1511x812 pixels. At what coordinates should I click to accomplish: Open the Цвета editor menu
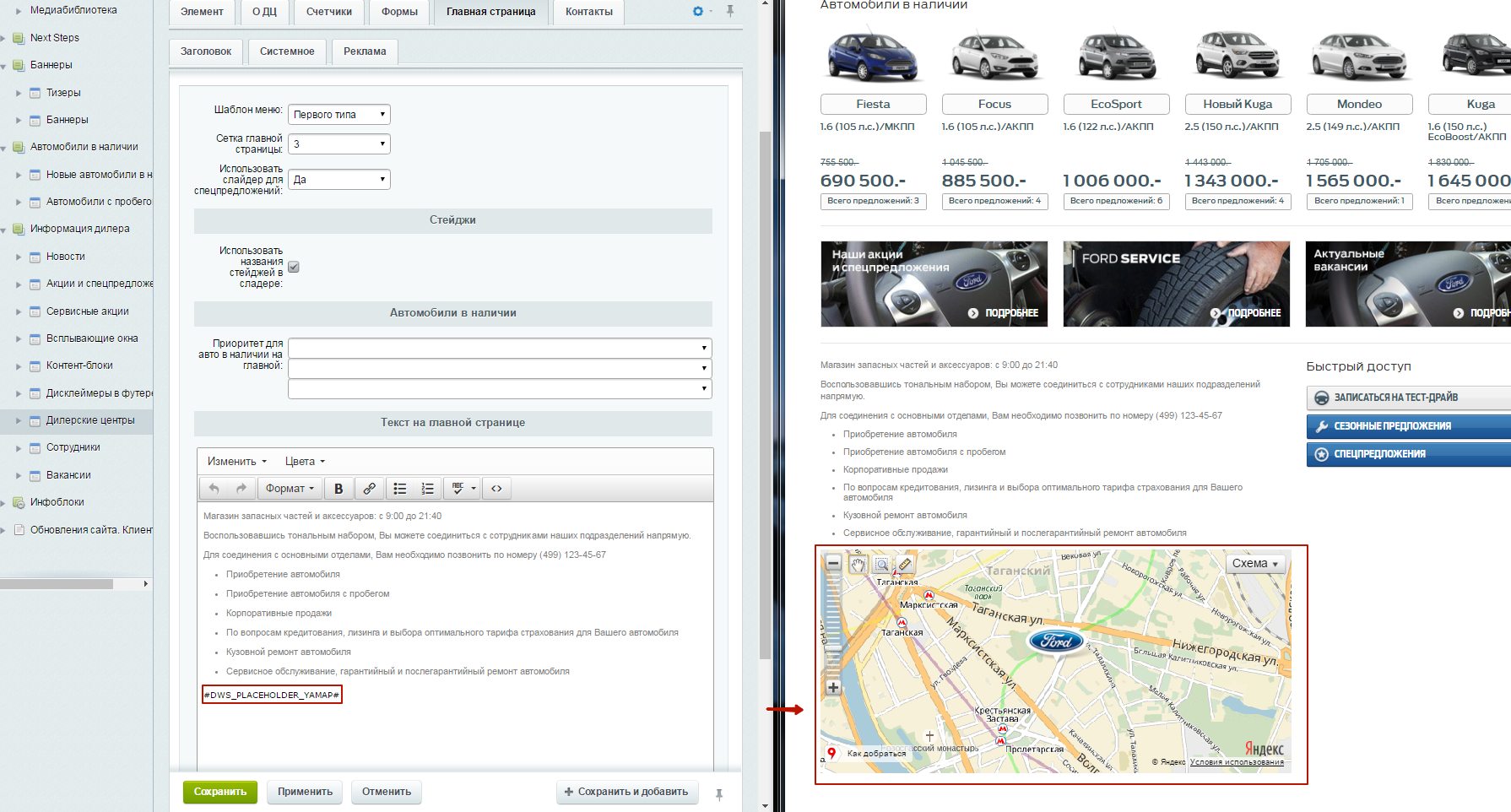(305, 462)
